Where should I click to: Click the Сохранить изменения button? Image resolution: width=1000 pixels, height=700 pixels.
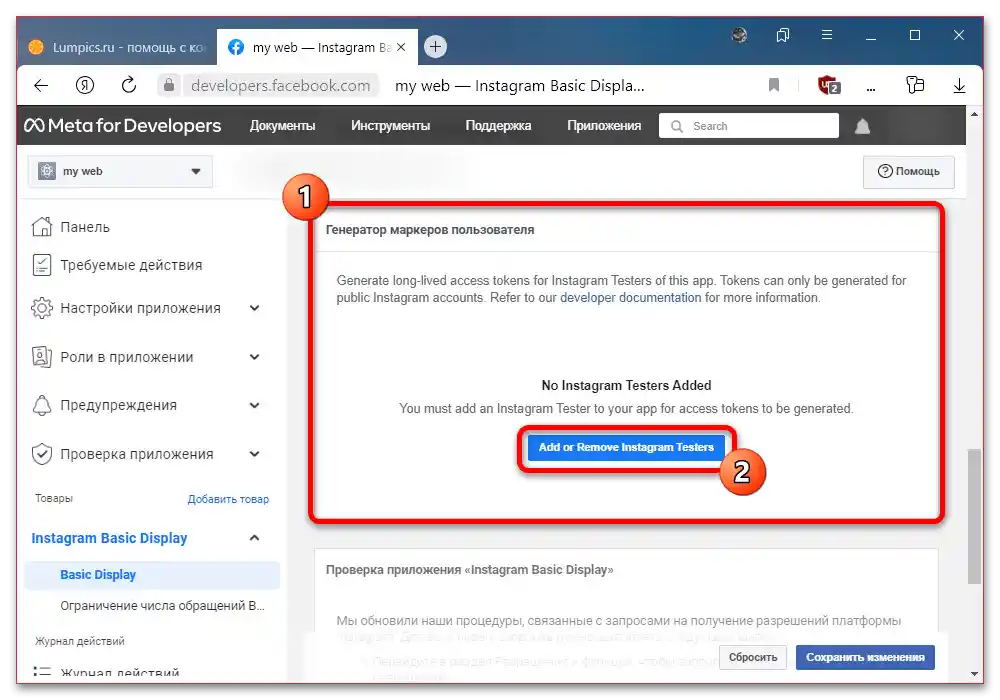tap(864, 657)
